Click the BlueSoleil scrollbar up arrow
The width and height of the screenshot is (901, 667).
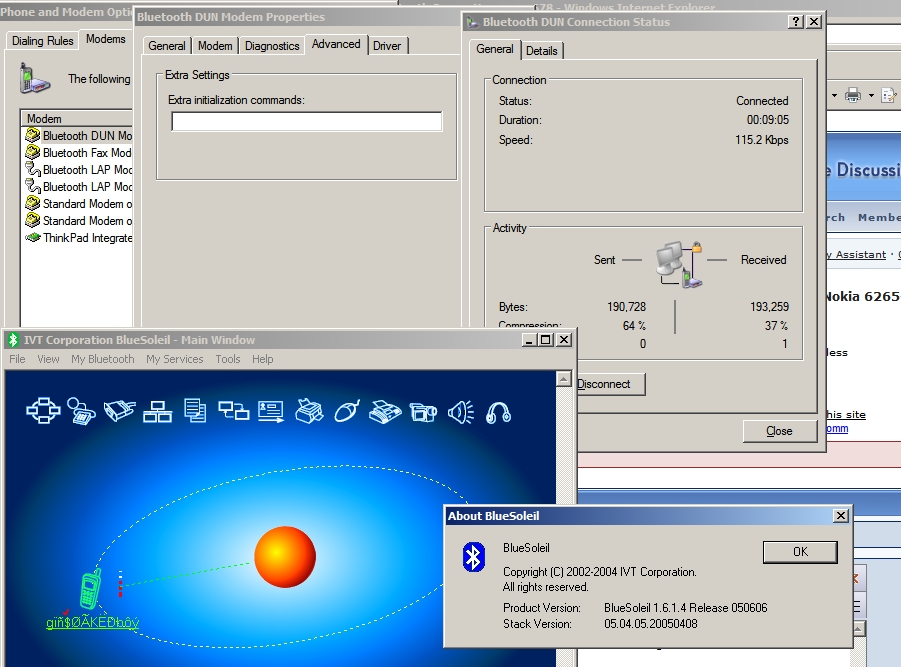coord(564,379)
